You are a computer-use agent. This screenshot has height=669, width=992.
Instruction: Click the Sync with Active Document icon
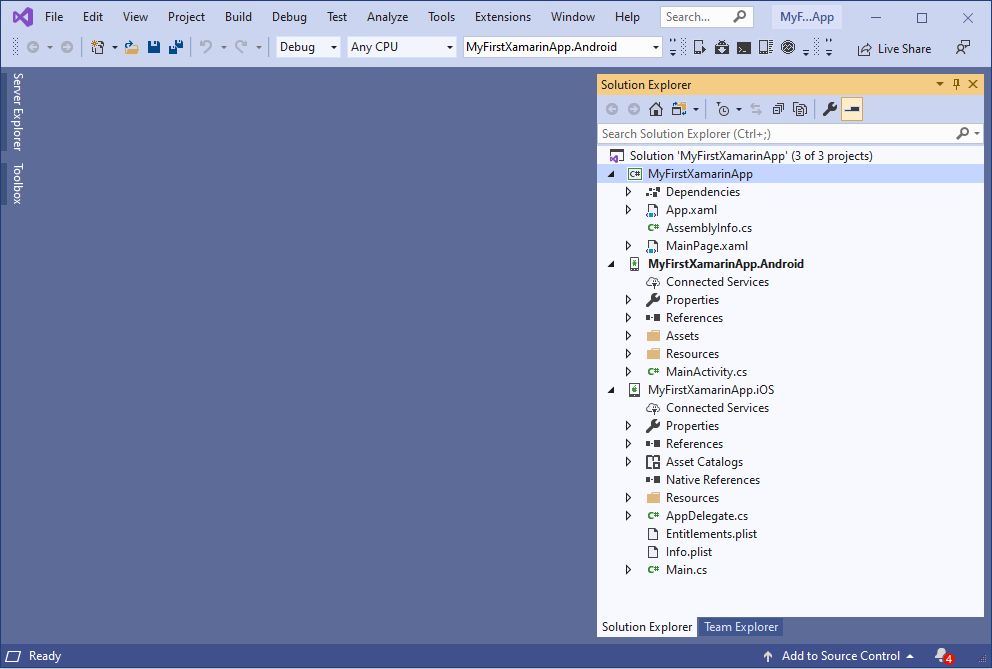click(x=756, y=109)
